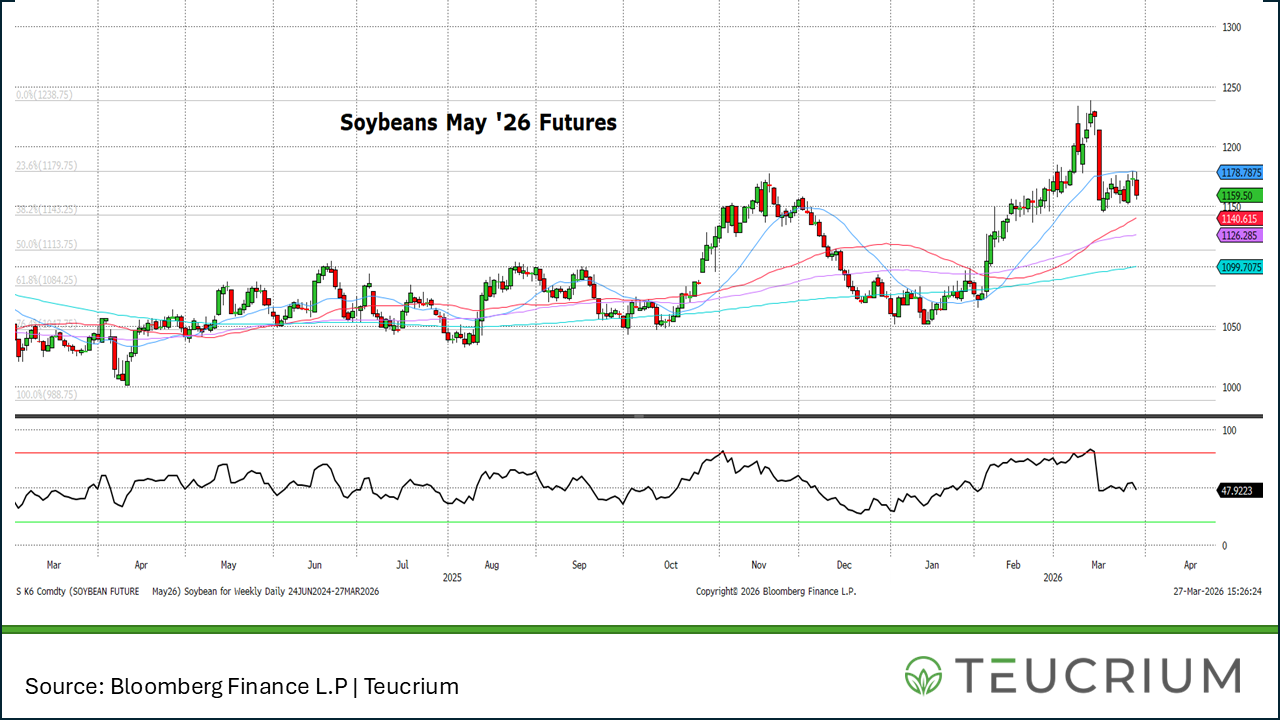The height and width of the screenshot is (720, 1280).
Task: Expand the 2026 year label on the axis
Action: 1052,577
